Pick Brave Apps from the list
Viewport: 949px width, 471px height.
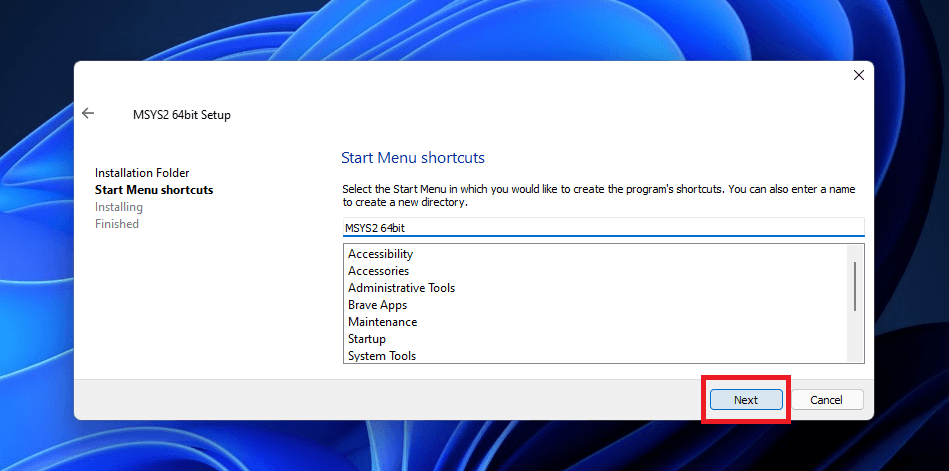596,305
